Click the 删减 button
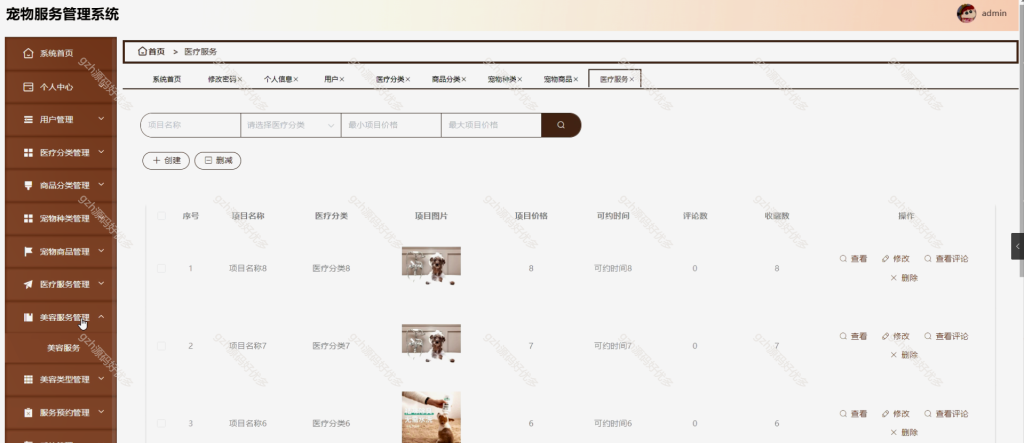 pos(218,161)
